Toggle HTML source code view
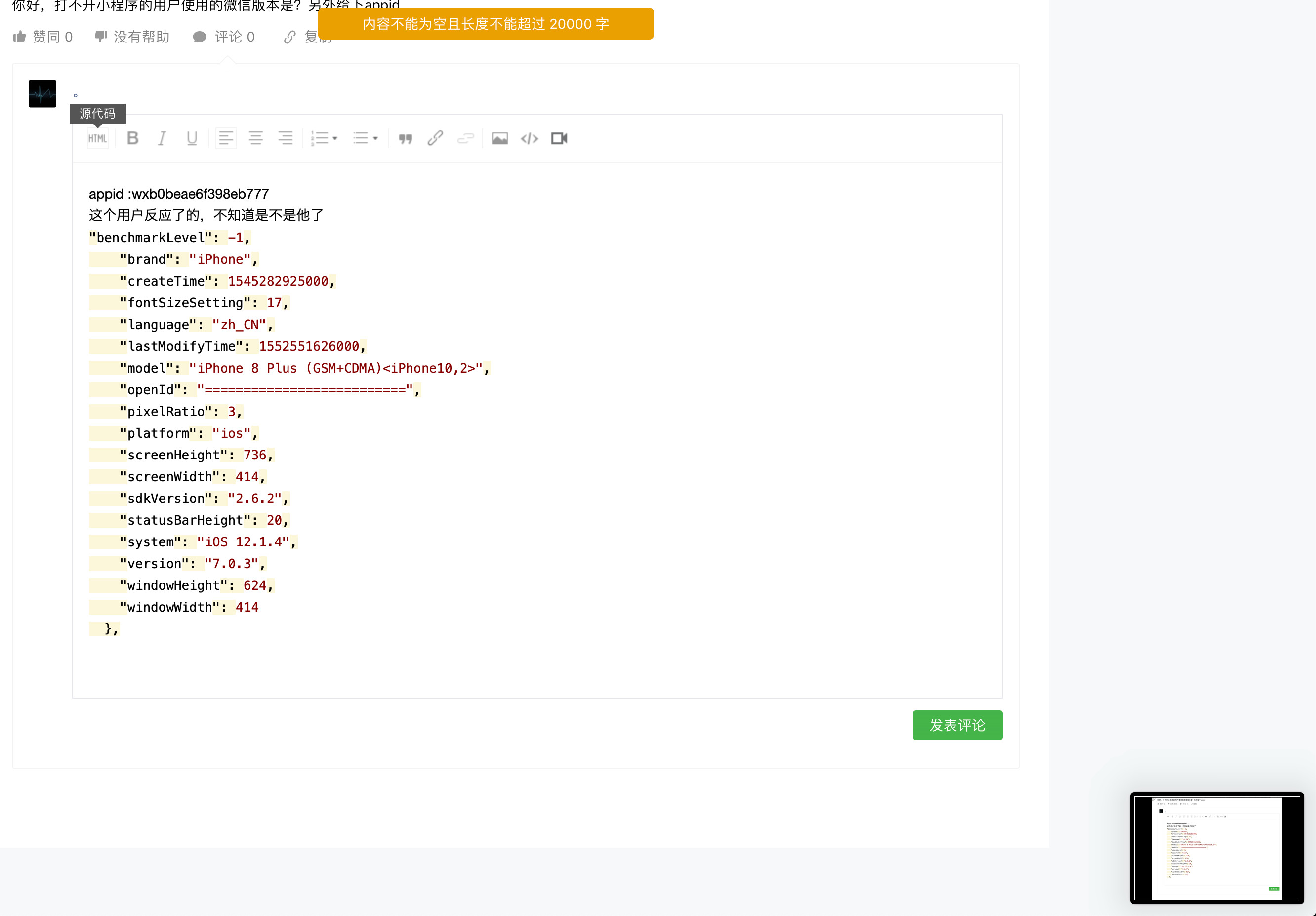The image size is (1316, 916). tap(97, 138)
